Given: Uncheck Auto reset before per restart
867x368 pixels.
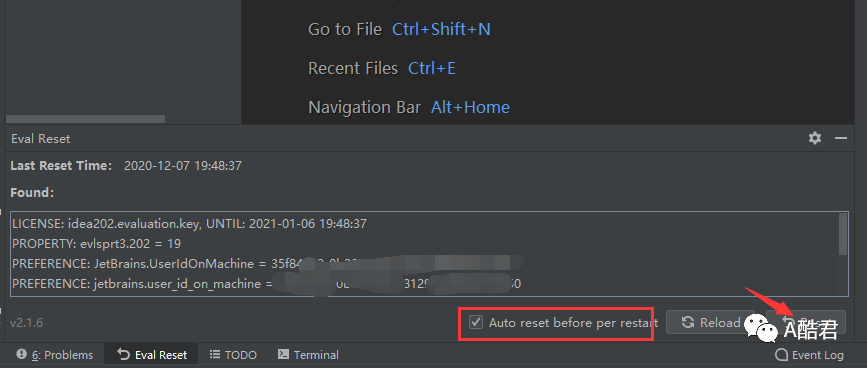Looking at the screenshot, I should point(476,322).
